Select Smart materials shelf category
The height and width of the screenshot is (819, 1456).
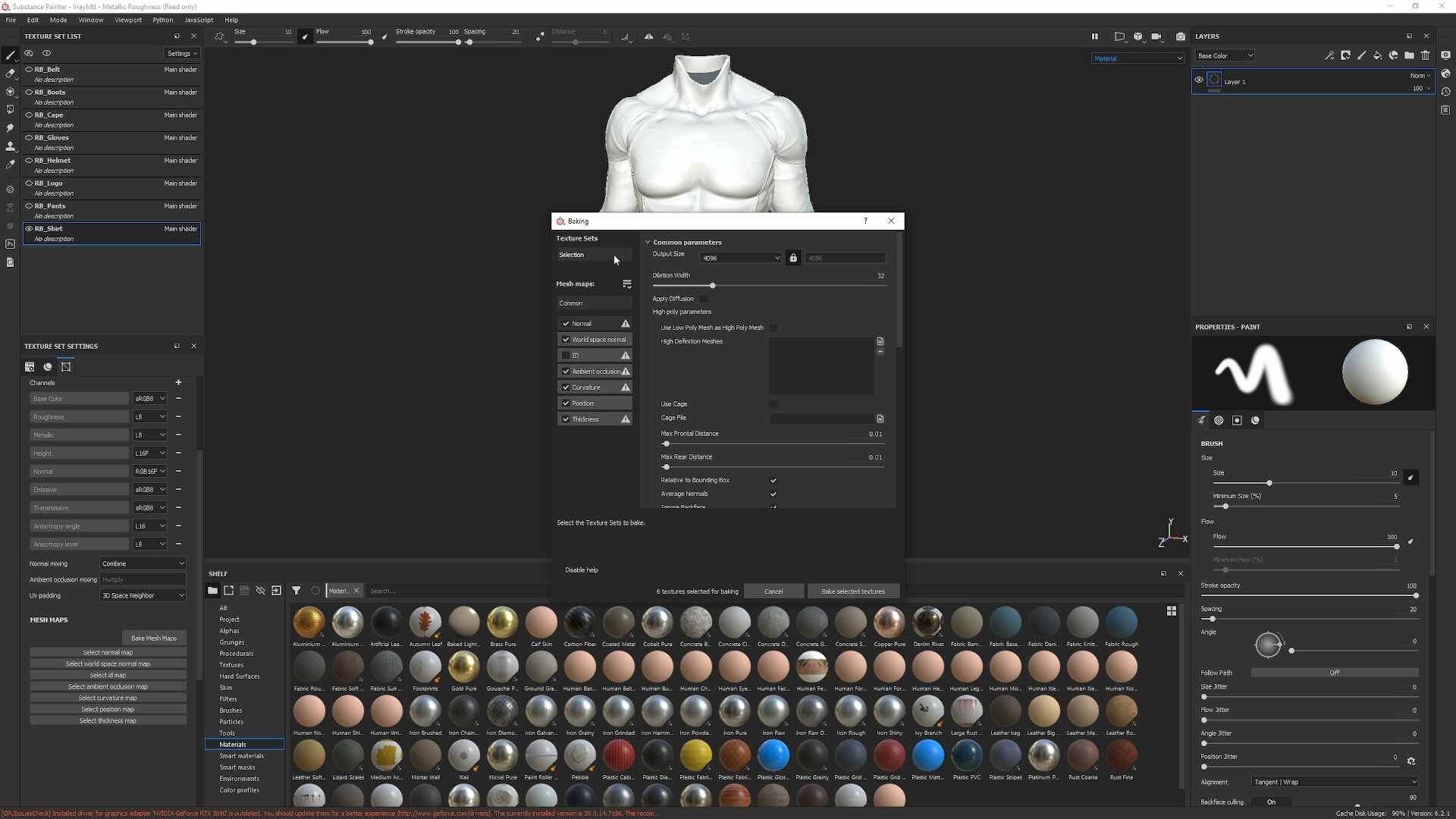(241, 756)
